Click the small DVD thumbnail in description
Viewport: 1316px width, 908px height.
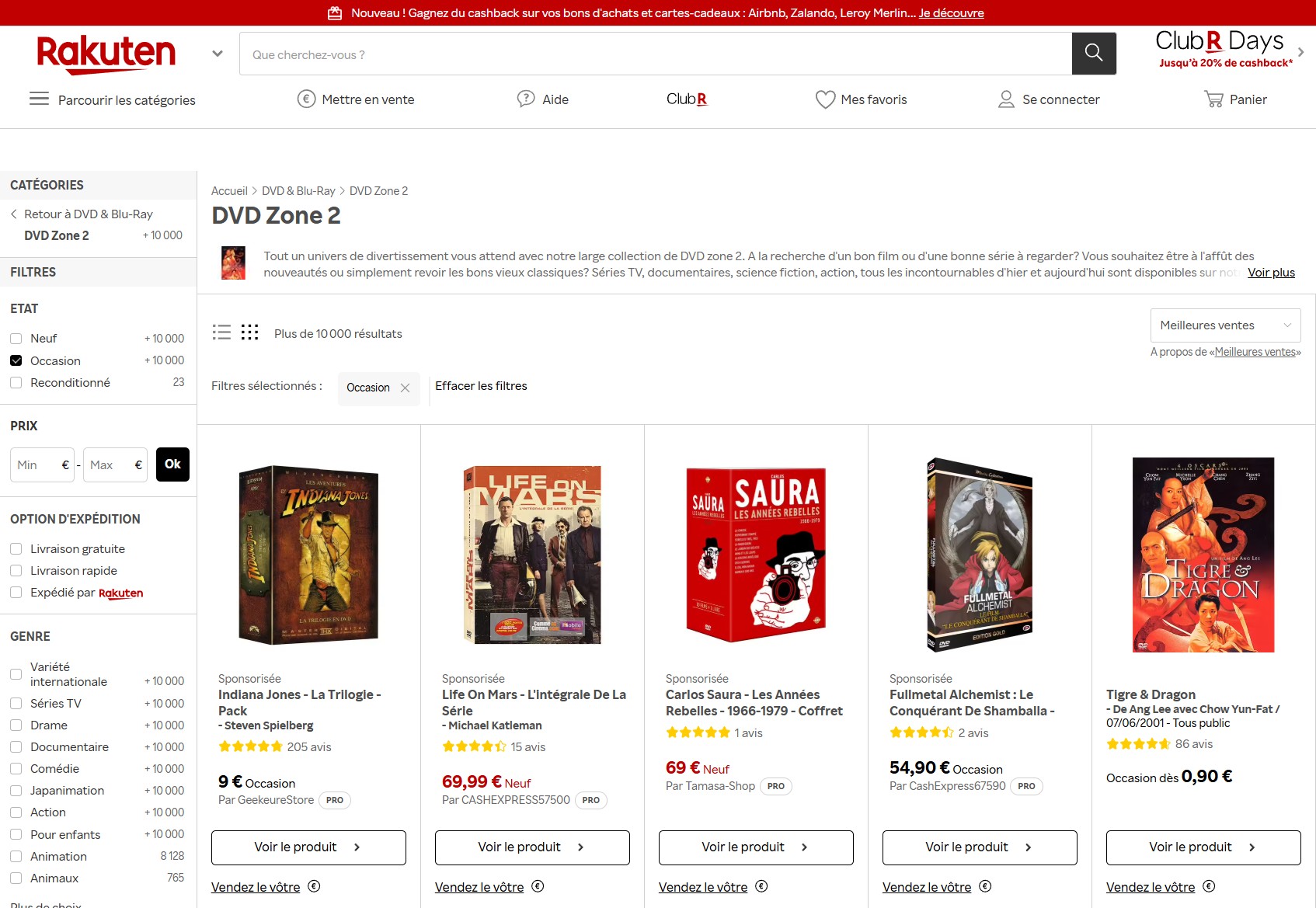(x=233, y=263)
